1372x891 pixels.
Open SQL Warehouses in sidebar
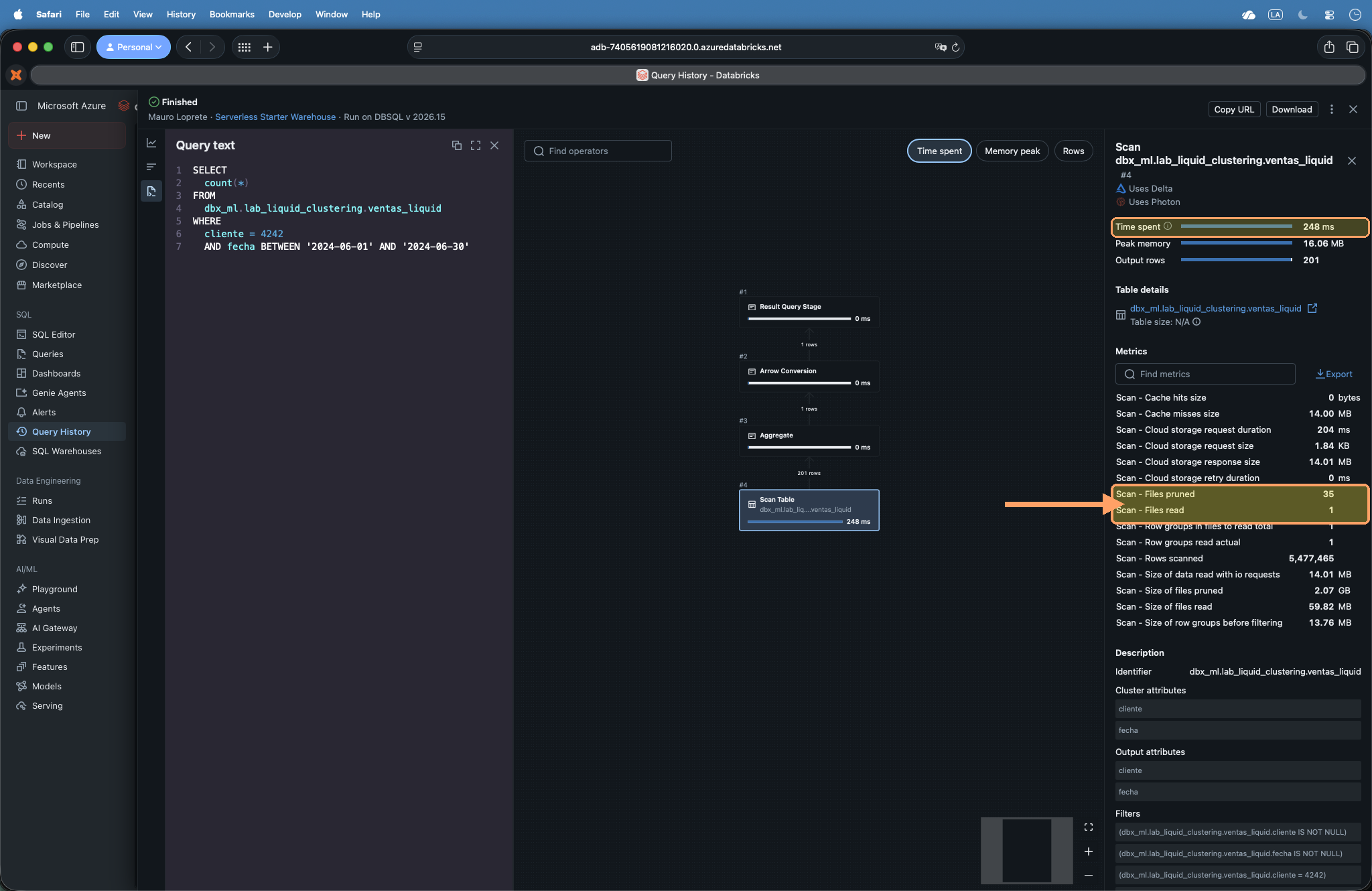[x=67, y=451]
